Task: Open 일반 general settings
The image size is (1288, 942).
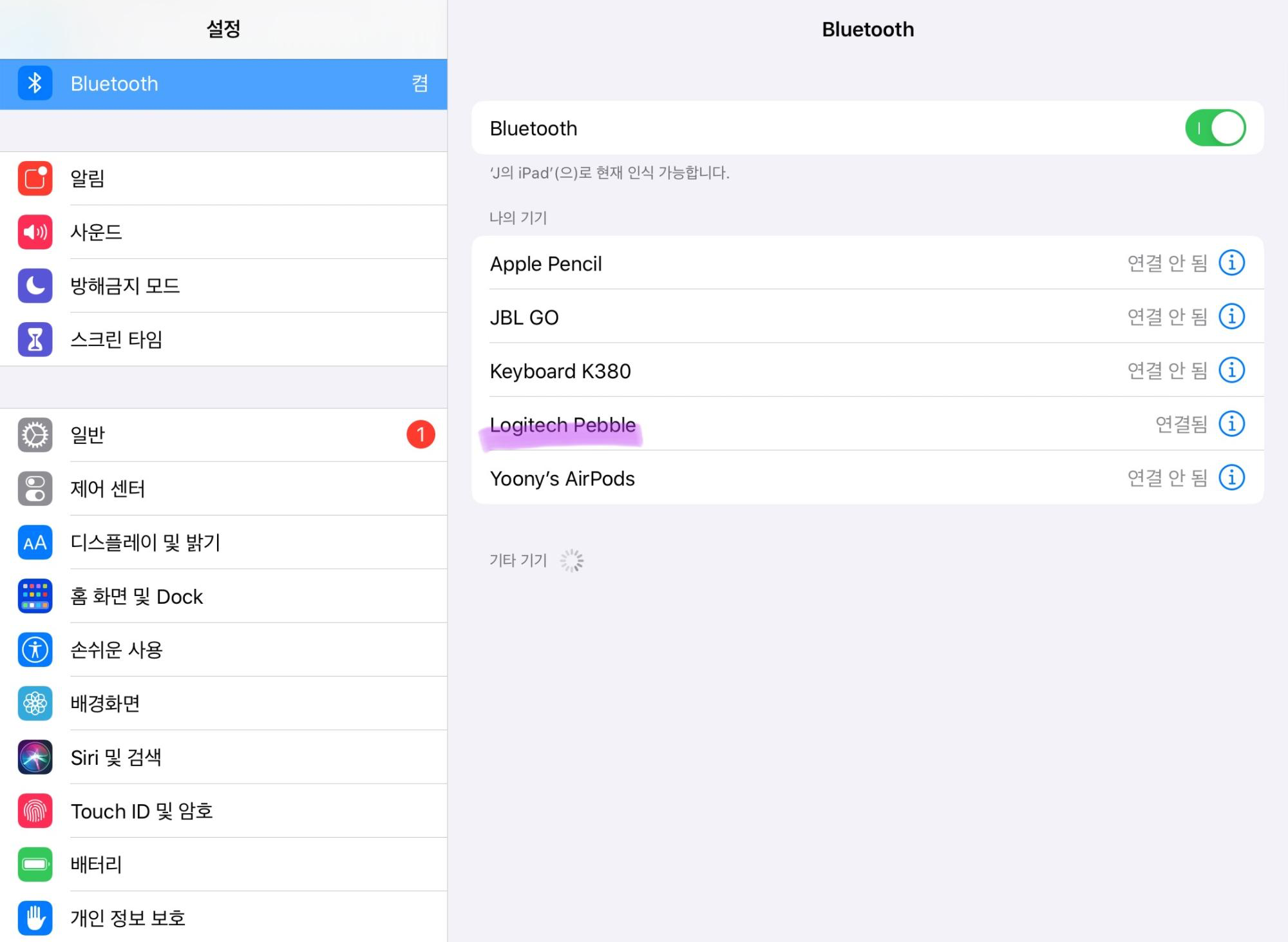Action: point(223,435)
